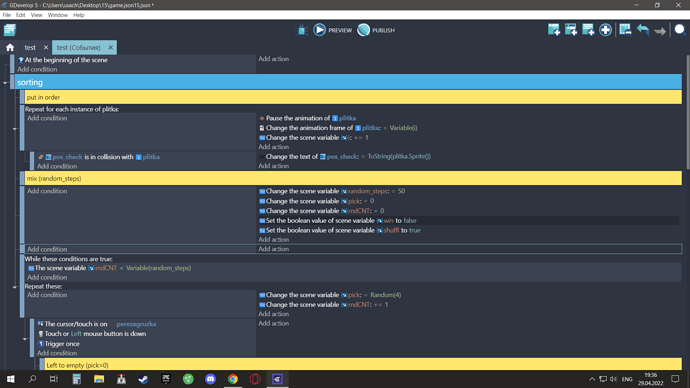
Task: Open Task View on taskbar
Action: [x=54, y=379]
